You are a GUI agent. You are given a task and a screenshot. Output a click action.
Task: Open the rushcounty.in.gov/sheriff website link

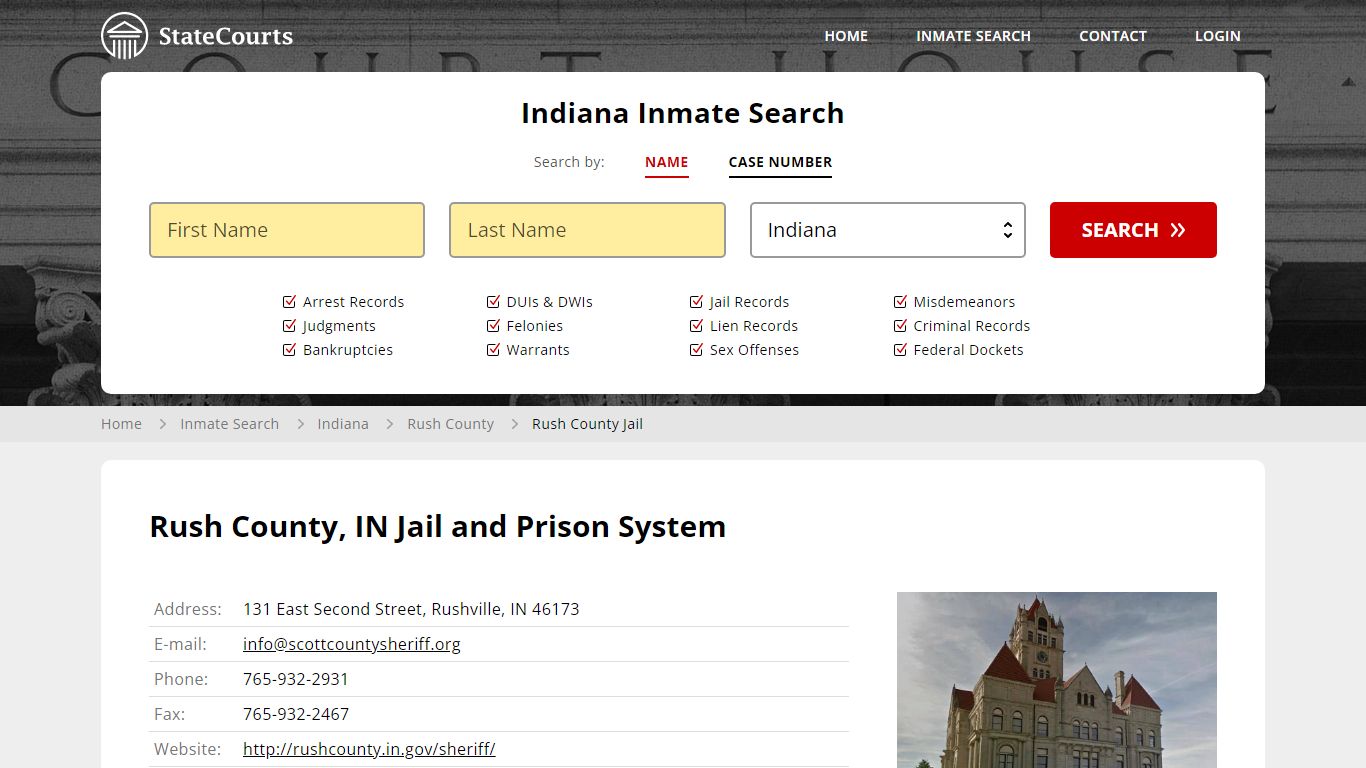369,749
